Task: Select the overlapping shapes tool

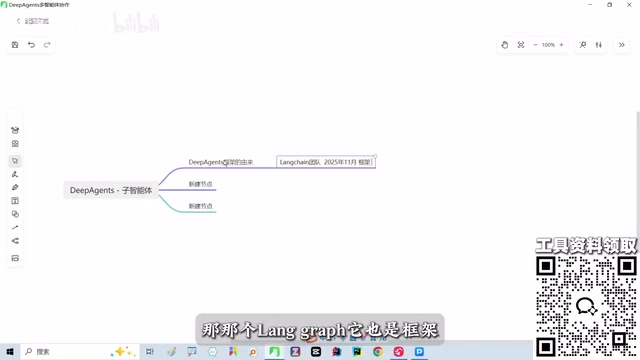Action: [15, 214]
